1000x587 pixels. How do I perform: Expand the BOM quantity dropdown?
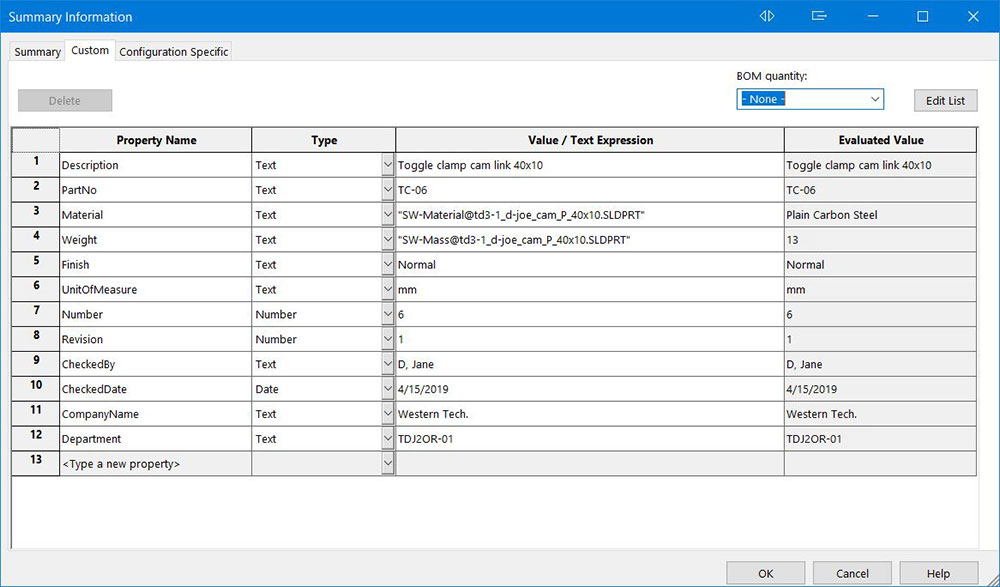(875, 99)
